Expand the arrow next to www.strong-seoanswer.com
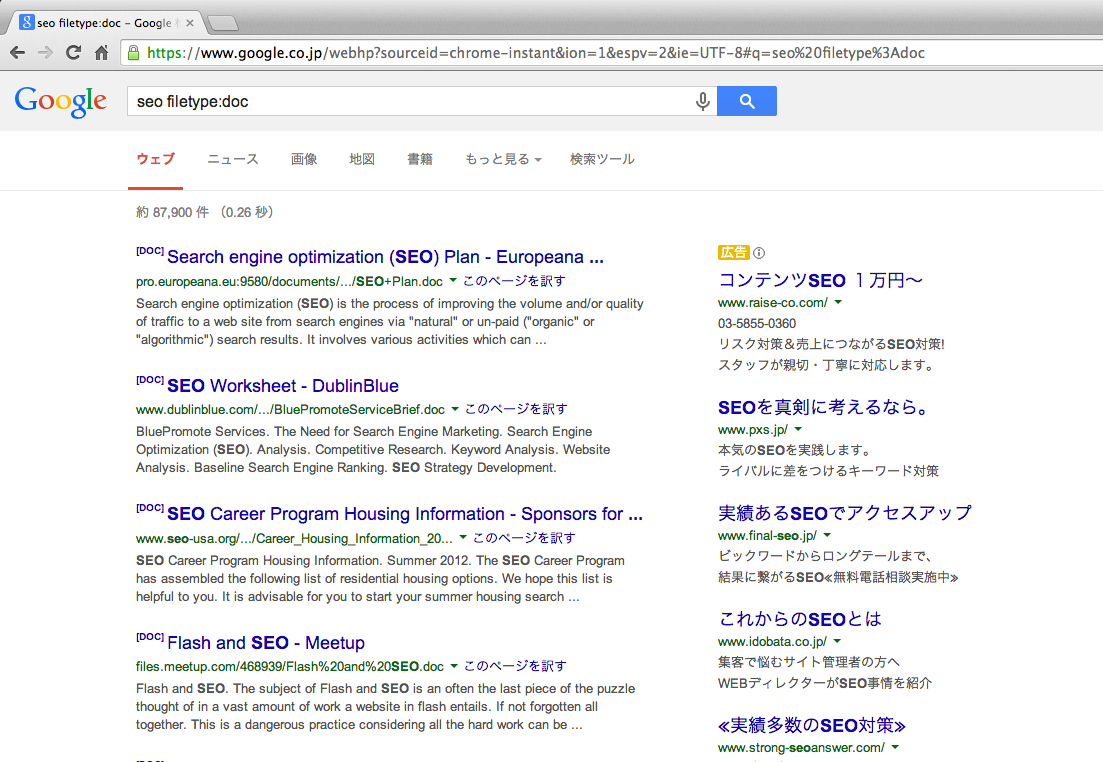Viewport: 1103px width, 762px height. pyautogui.click(x=895, y=747)
